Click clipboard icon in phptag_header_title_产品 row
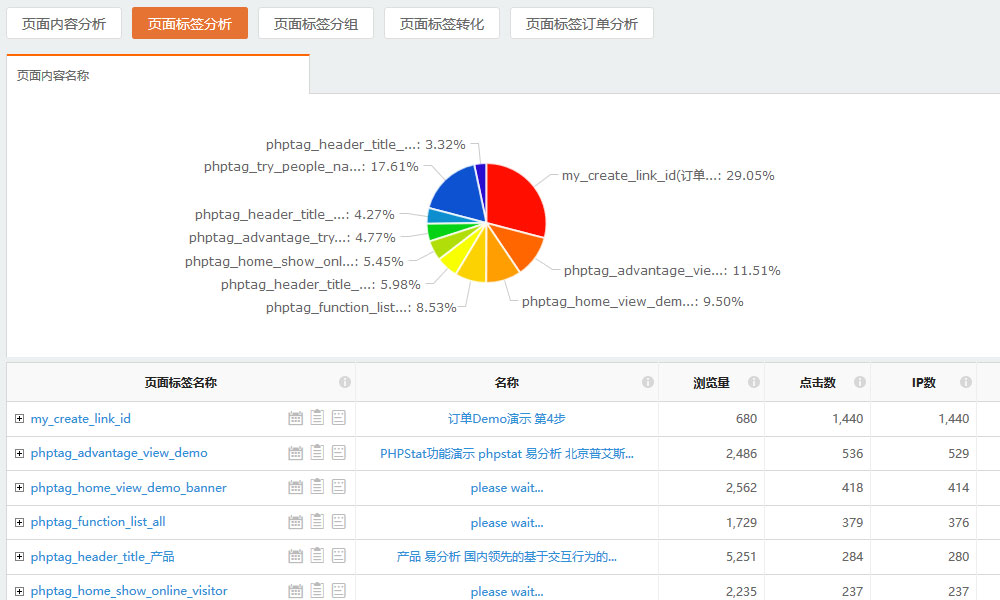Screen dimensions: 1000x600 click(x=317, y=555)
